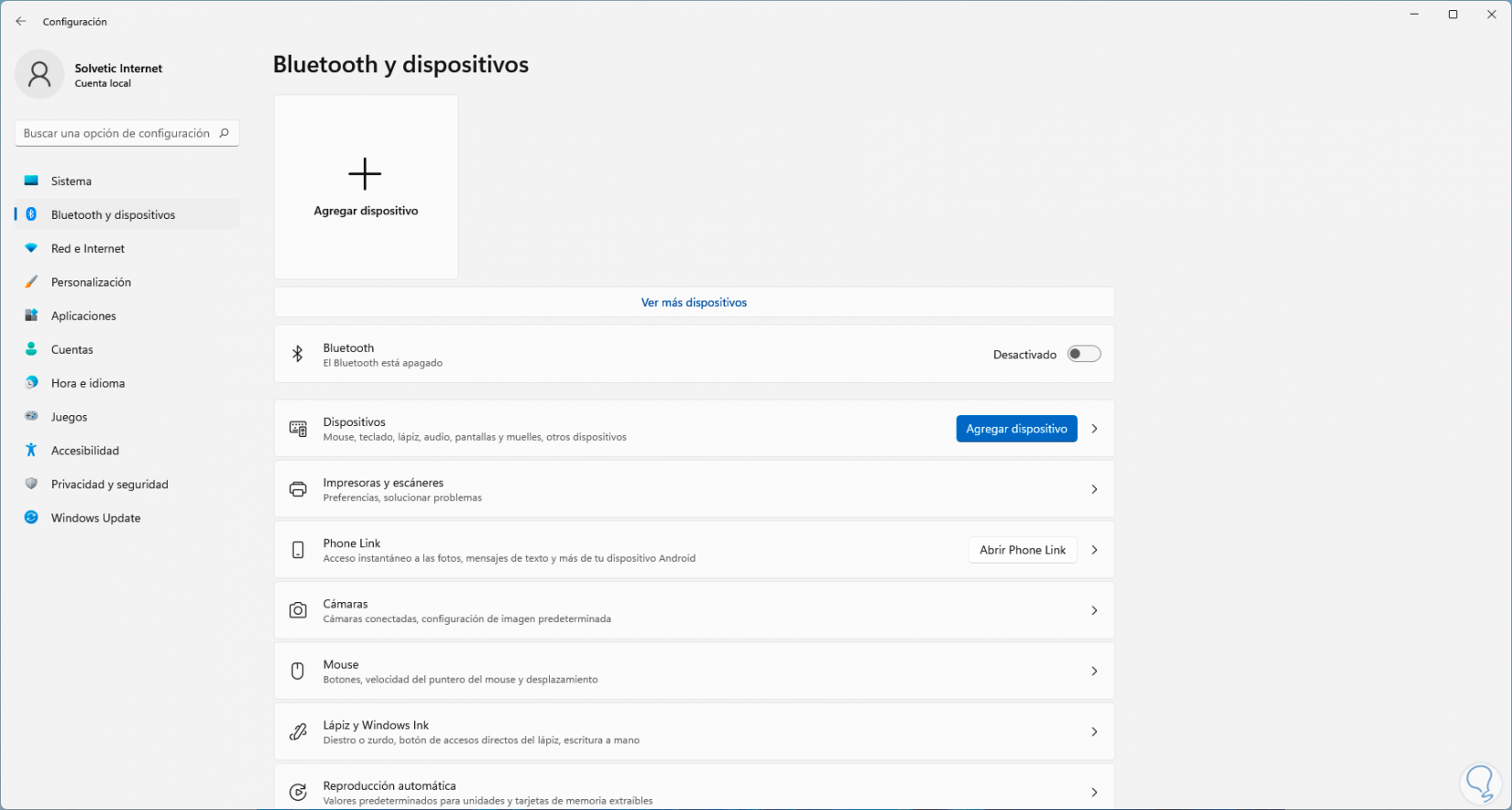Select Red e Internet in sidebar
Screen dimensions: 1512x810
coord(88,248)
